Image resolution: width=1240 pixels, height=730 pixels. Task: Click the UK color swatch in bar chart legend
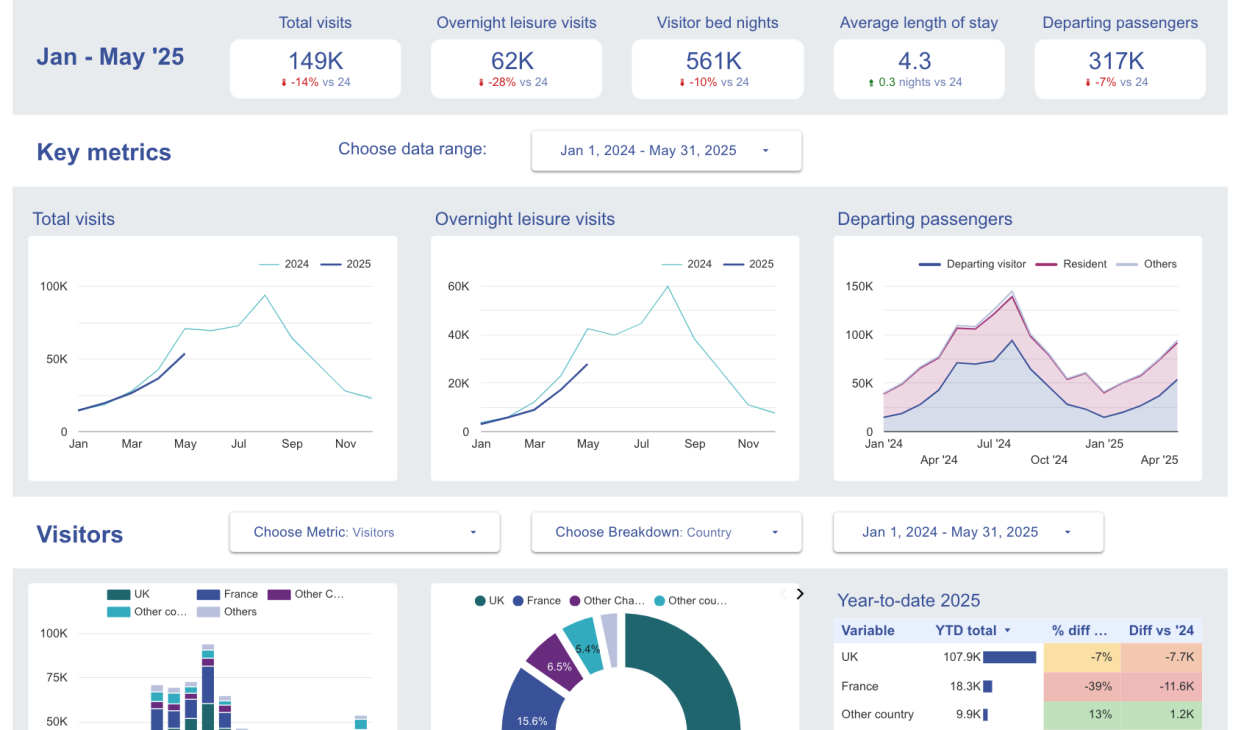tap(118, 594)
